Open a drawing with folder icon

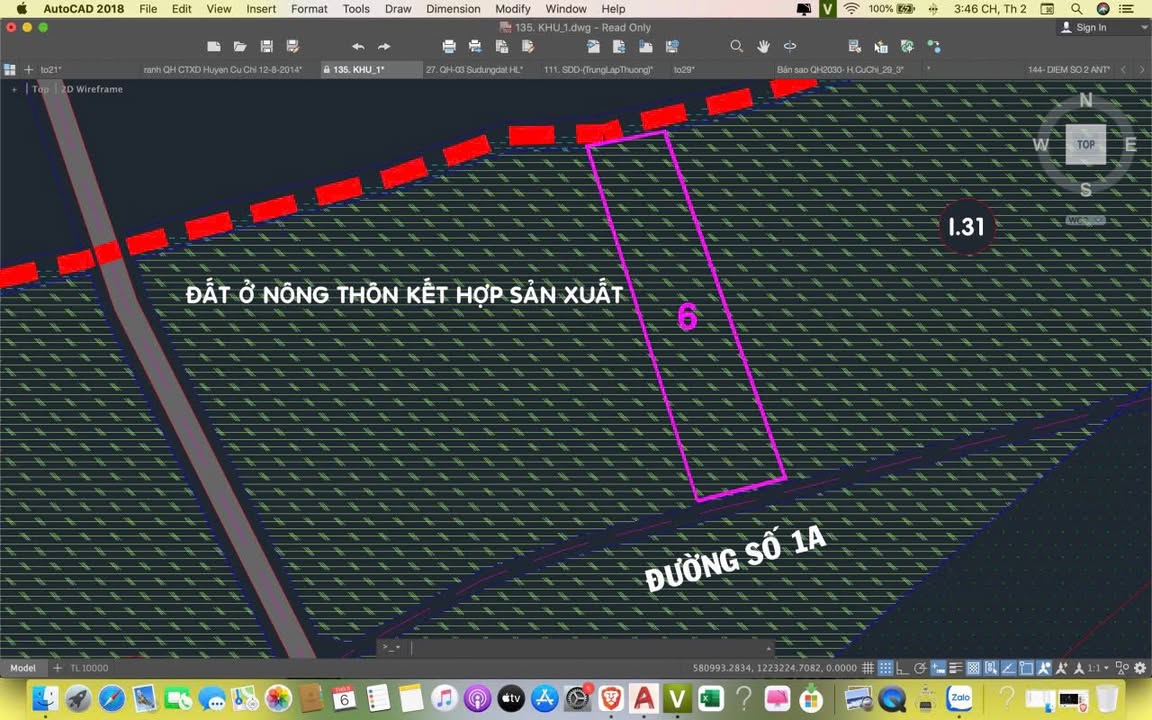pos(240,46)
